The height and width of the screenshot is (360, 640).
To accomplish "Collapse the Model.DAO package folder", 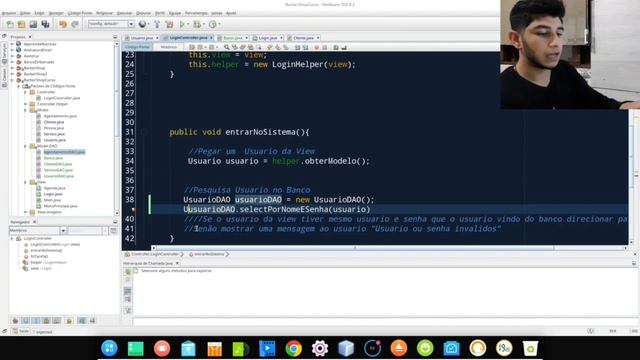I will (x=26, y=146).
